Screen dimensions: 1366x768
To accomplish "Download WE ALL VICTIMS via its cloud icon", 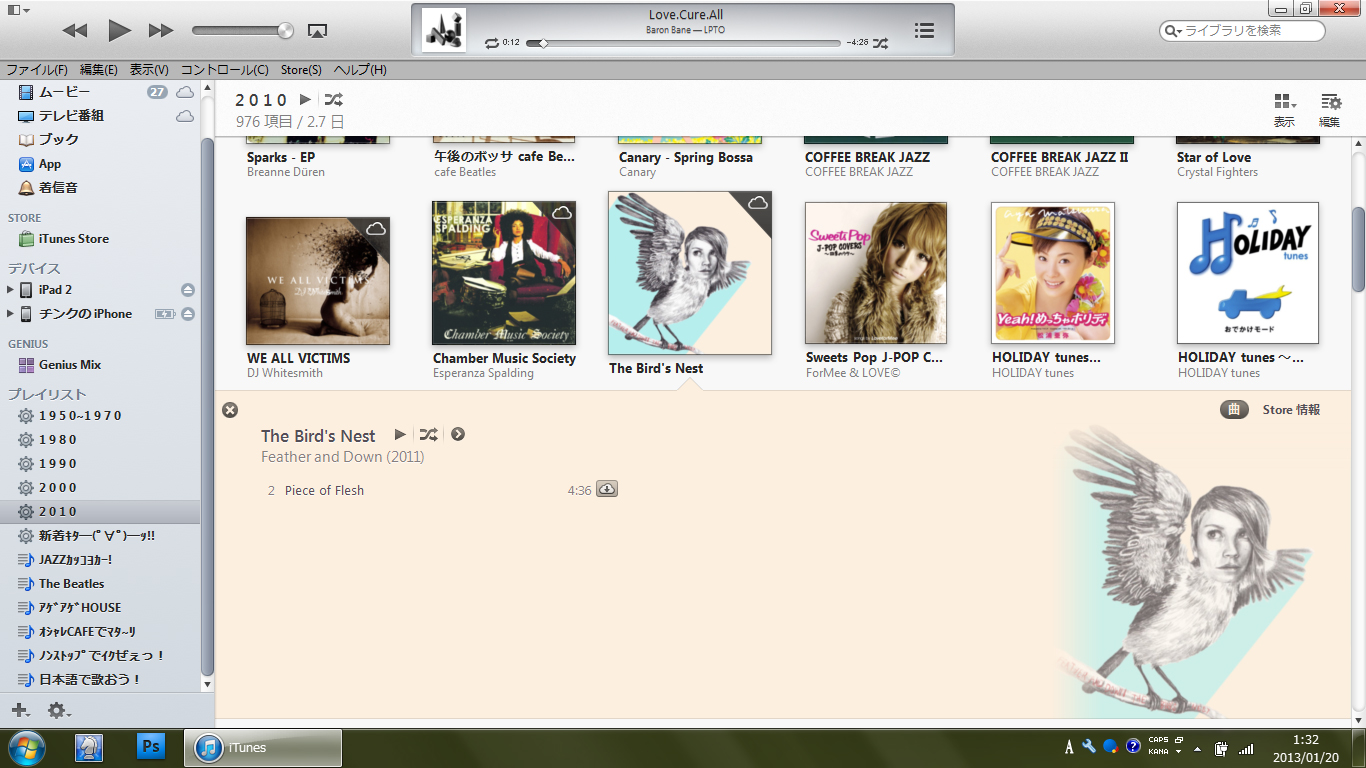I will (376, 229).
